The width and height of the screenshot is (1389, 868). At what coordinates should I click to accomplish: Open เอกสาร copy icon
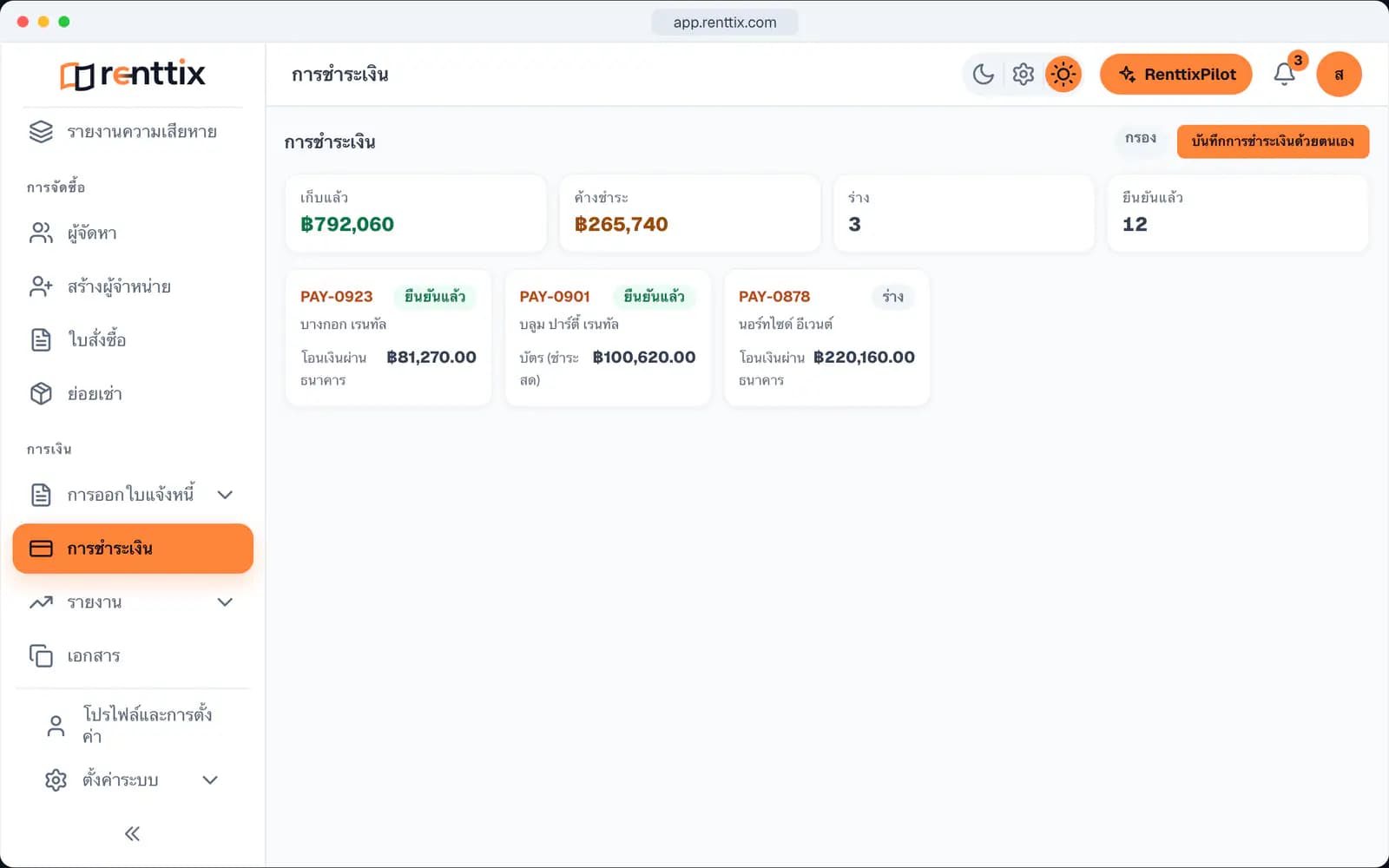[41, 656]
